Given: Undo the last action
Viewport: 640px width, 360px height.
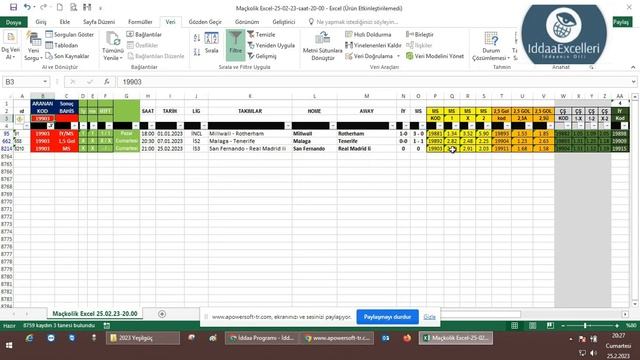Looking at the screenshot, I should click(27, 7).
